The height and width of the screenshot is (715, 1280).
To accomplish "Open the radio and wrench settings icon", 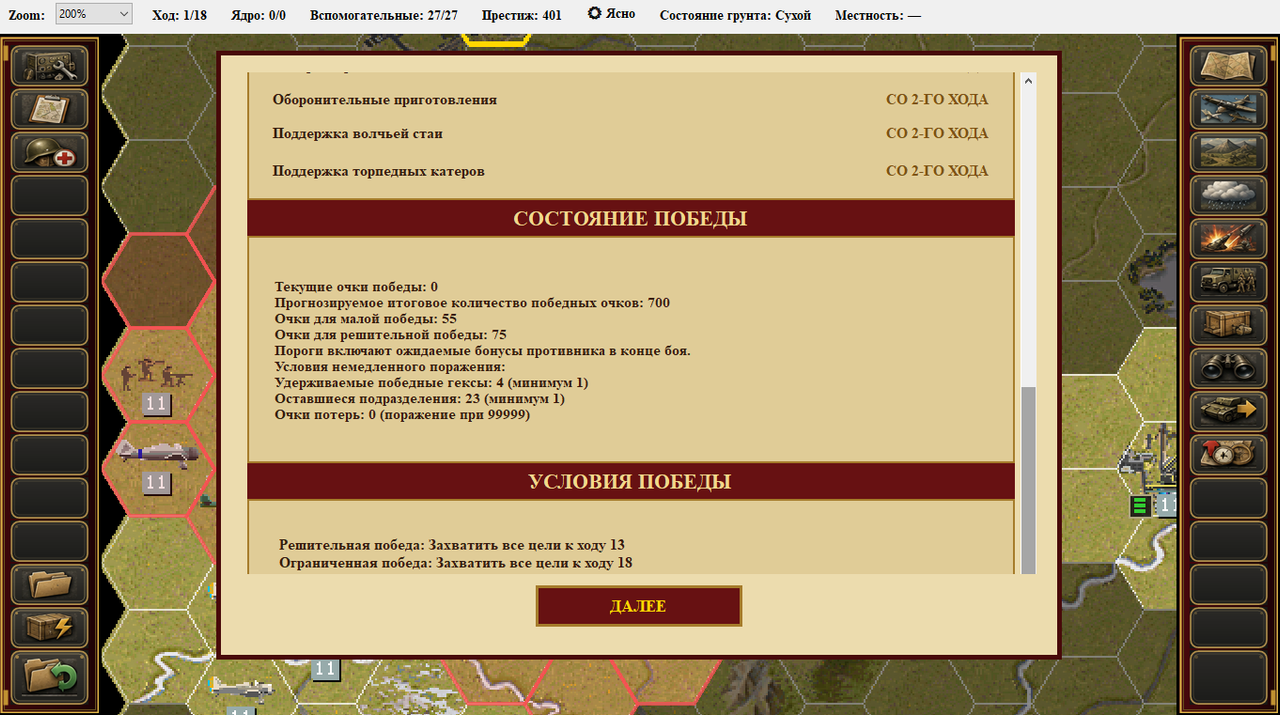I will [50, 66].
